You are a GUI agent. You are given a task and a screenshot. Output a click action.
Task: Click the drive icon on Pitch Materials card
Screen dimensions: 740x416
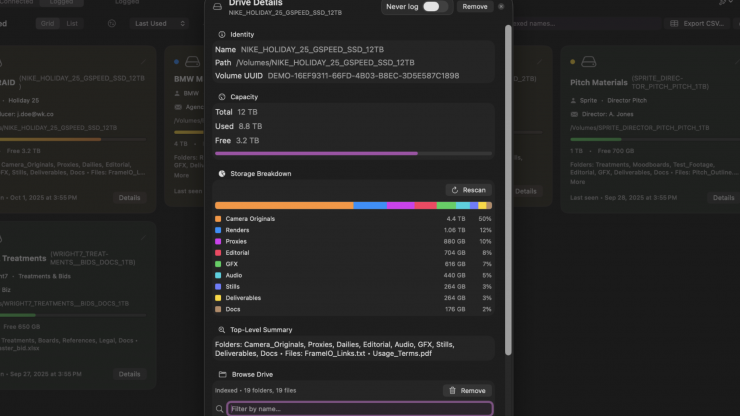point(589,62)
